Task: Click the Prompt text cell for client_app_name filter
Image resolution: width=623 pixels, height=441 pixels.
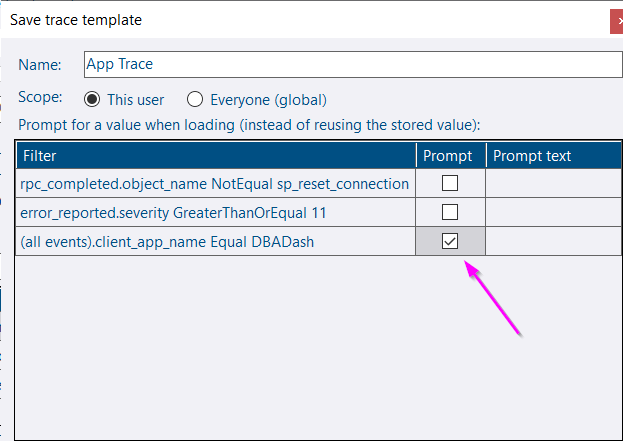Action: [553, 242]
